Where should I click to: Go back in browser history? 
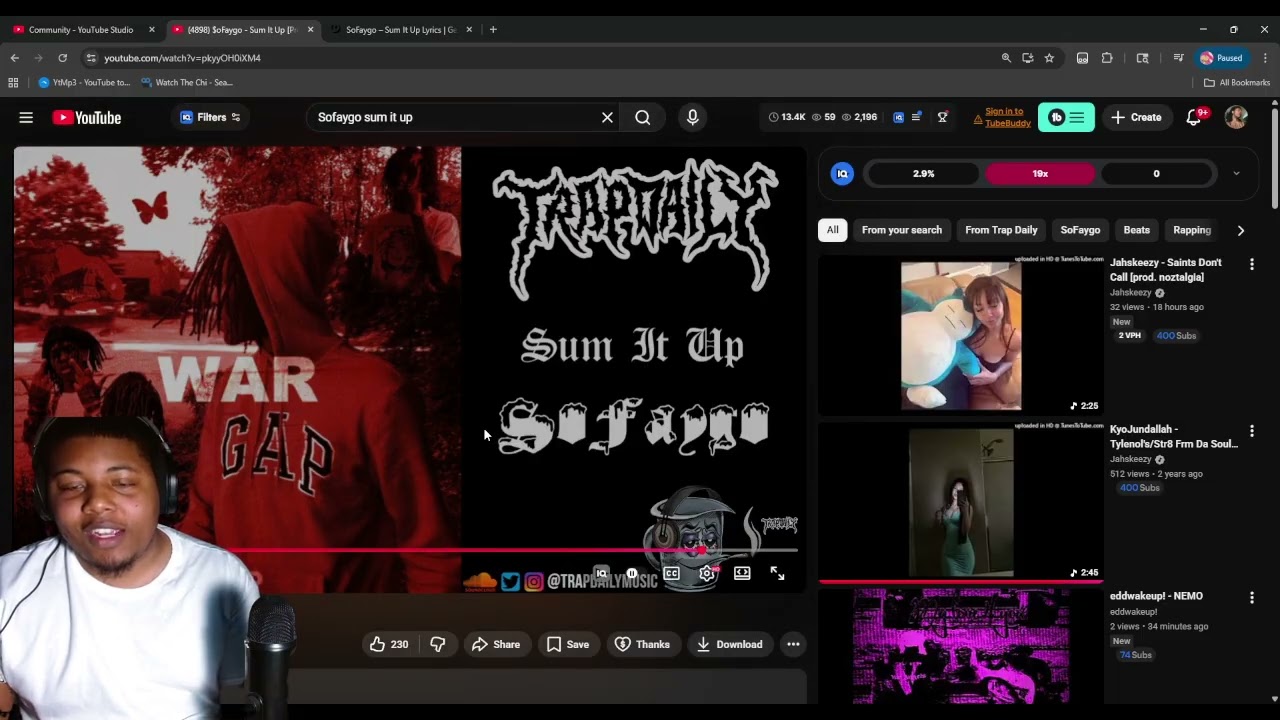tap(15, 58)
